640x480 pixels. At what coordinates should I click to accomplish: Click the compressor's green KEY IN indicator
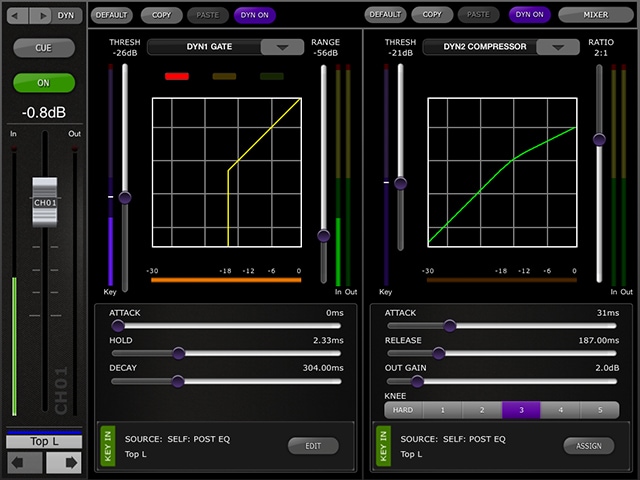click(x=383, y=445)
